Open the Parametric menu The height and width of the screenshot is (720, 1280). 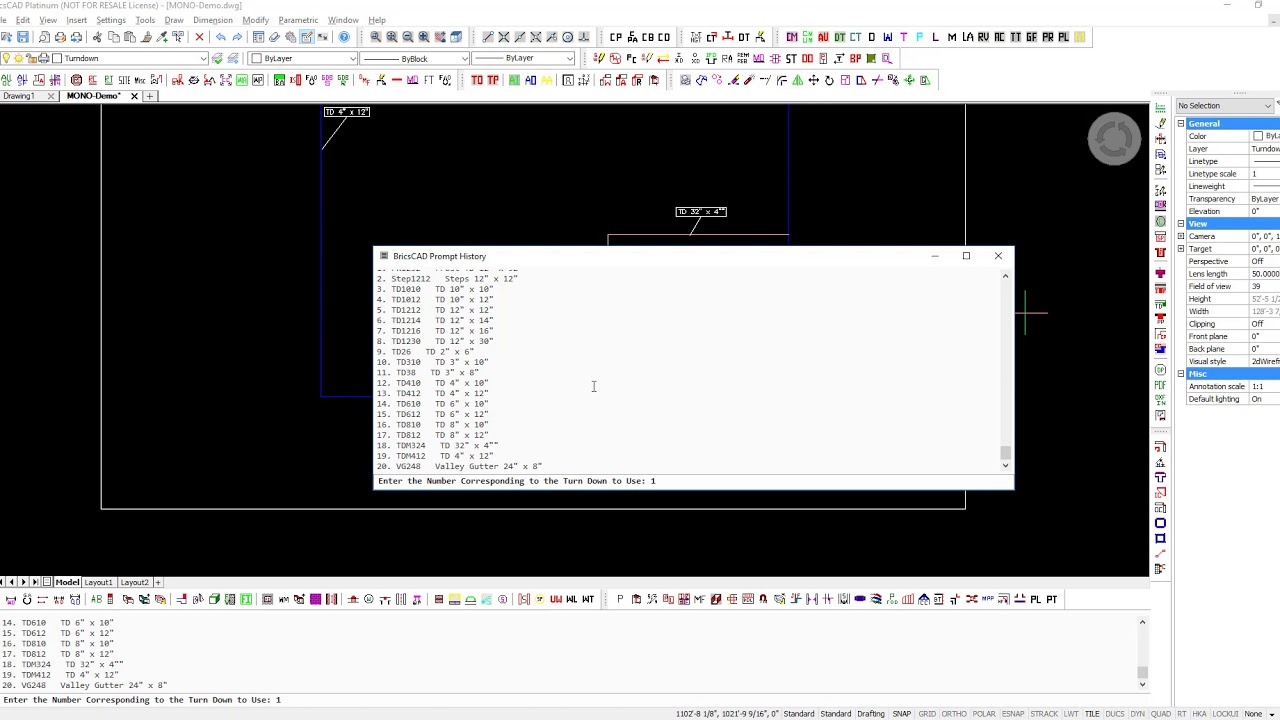[x=298, y=20]
